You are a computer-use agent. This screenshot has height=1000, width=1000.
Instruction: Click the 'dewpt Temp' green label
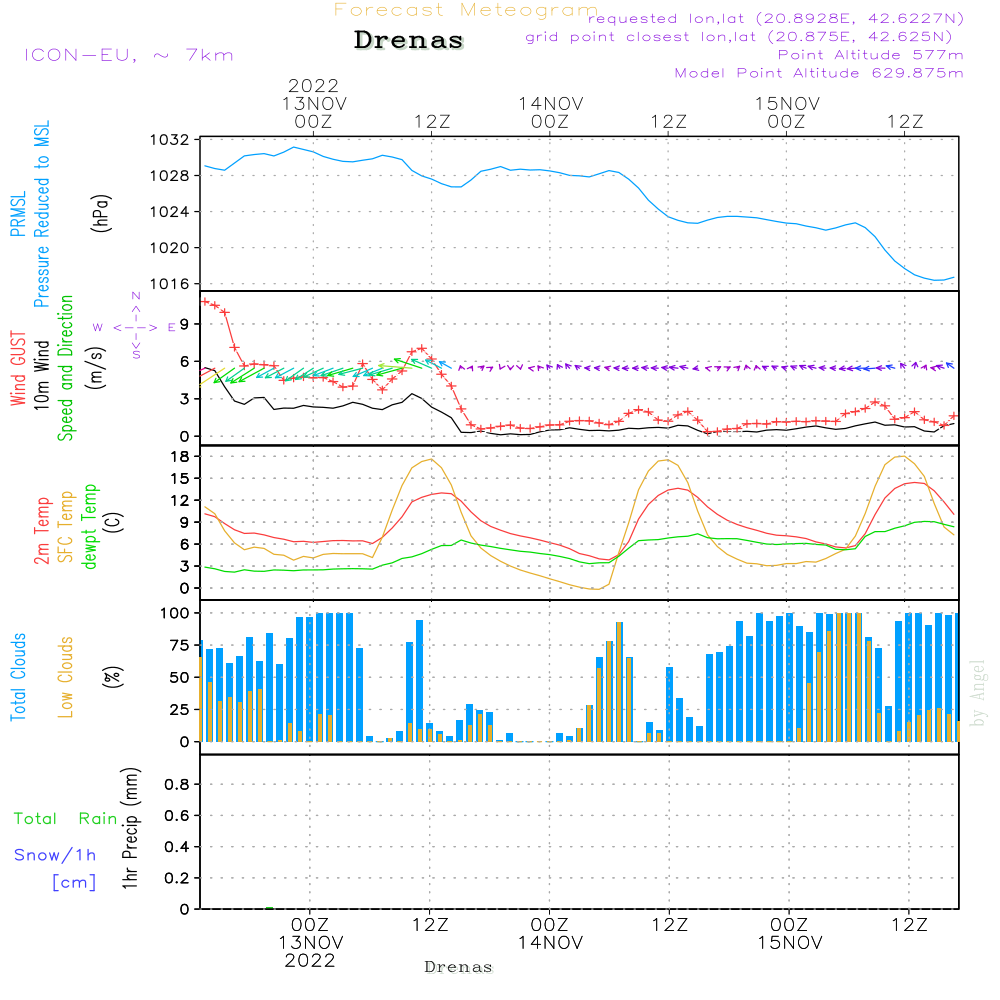[x=90, y=526]
